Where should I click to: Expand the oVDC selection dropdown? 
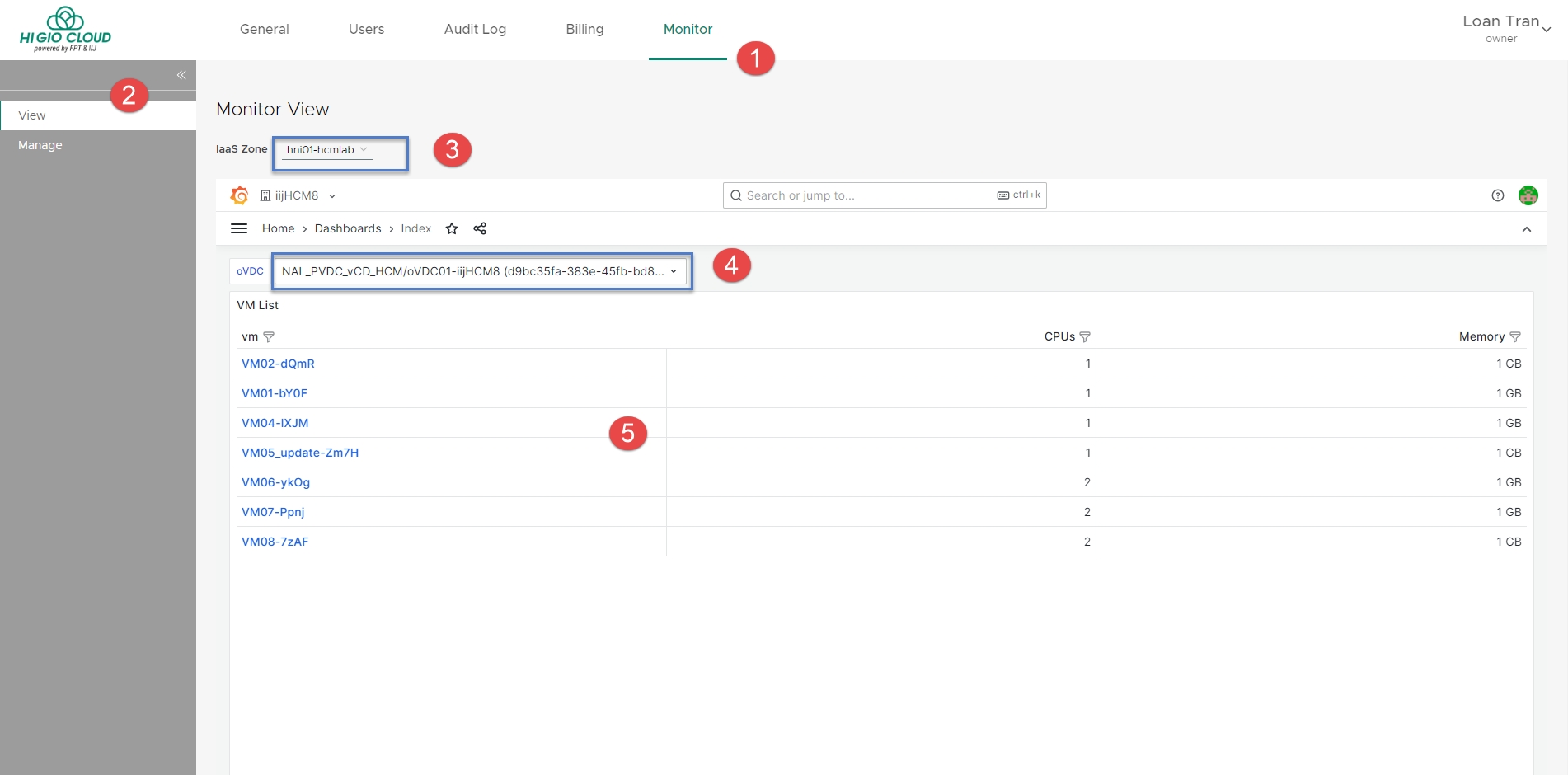[480, 271]
